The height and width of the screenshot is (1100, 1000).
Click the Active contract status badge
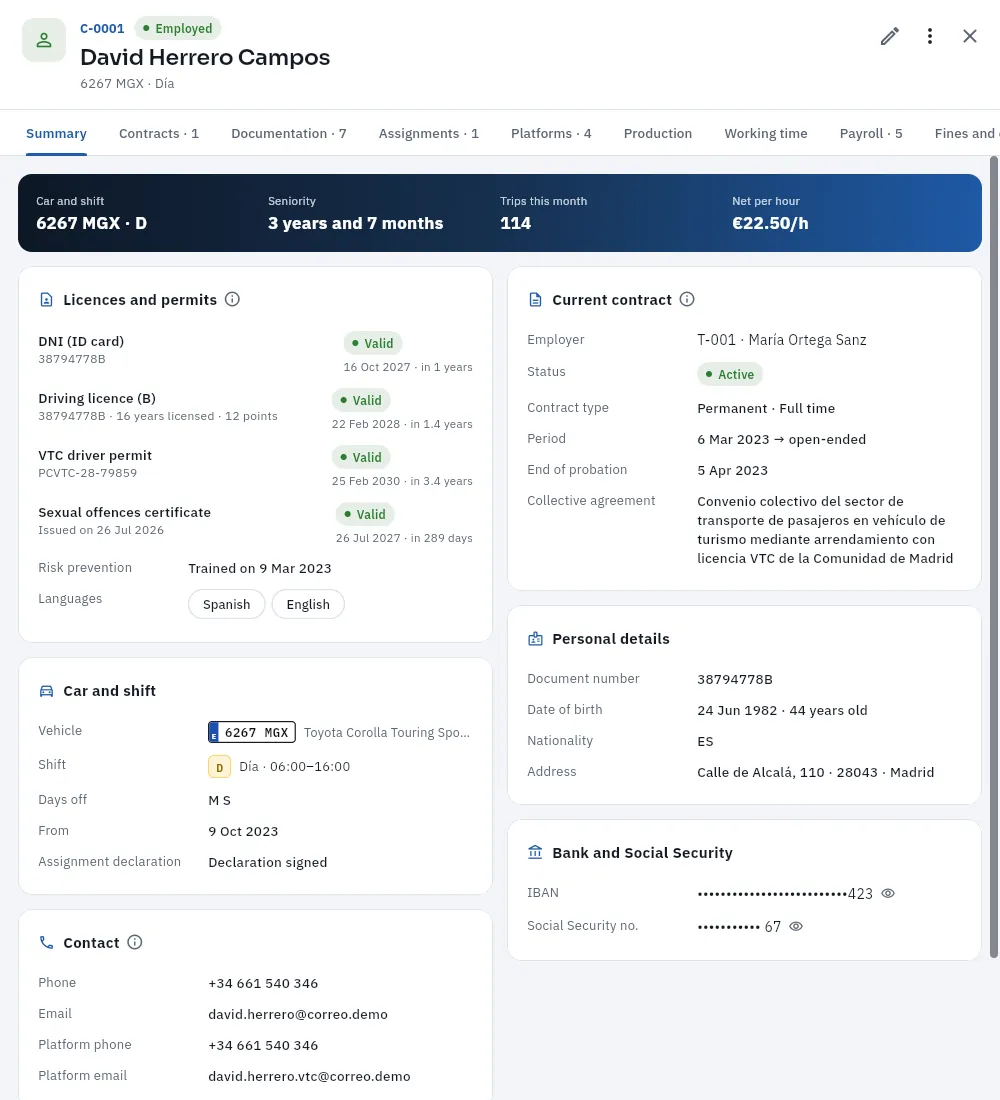(730, 375)
